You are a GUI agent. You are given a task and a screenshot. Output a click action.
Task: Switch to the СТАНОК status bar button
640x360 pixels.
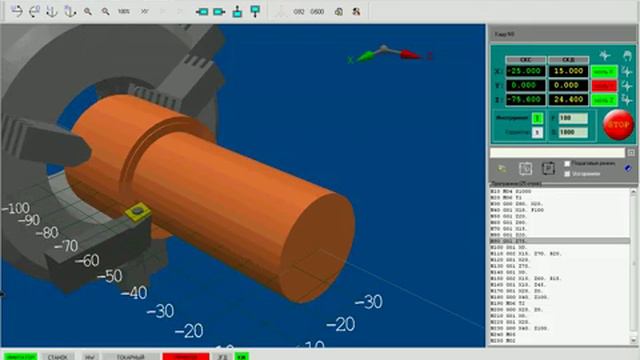coord(58,357)
